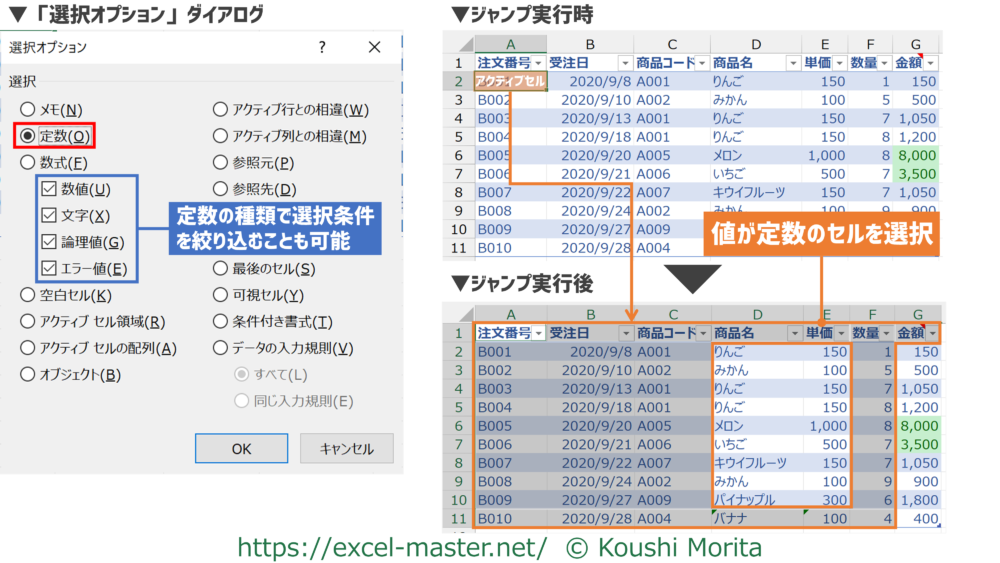Choose the 空白セル(K) radio option
Viewport: 1000px width, 563px height.
[28, 295]
